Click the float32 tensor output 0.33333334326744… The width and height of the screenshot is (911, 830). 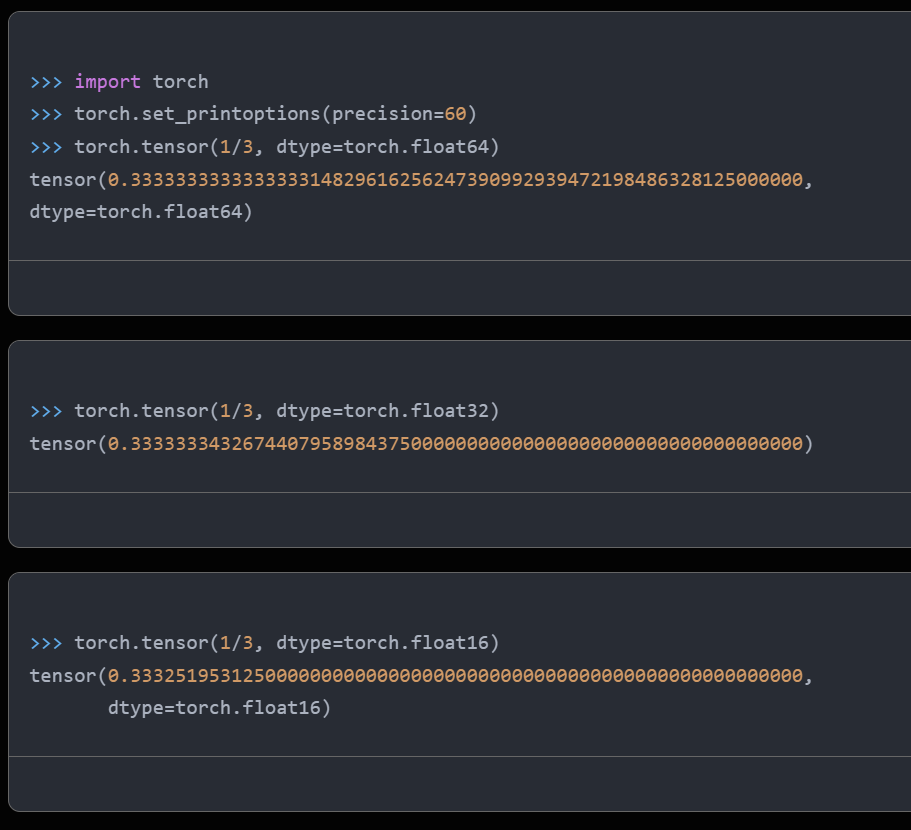[x=456, y=444]
